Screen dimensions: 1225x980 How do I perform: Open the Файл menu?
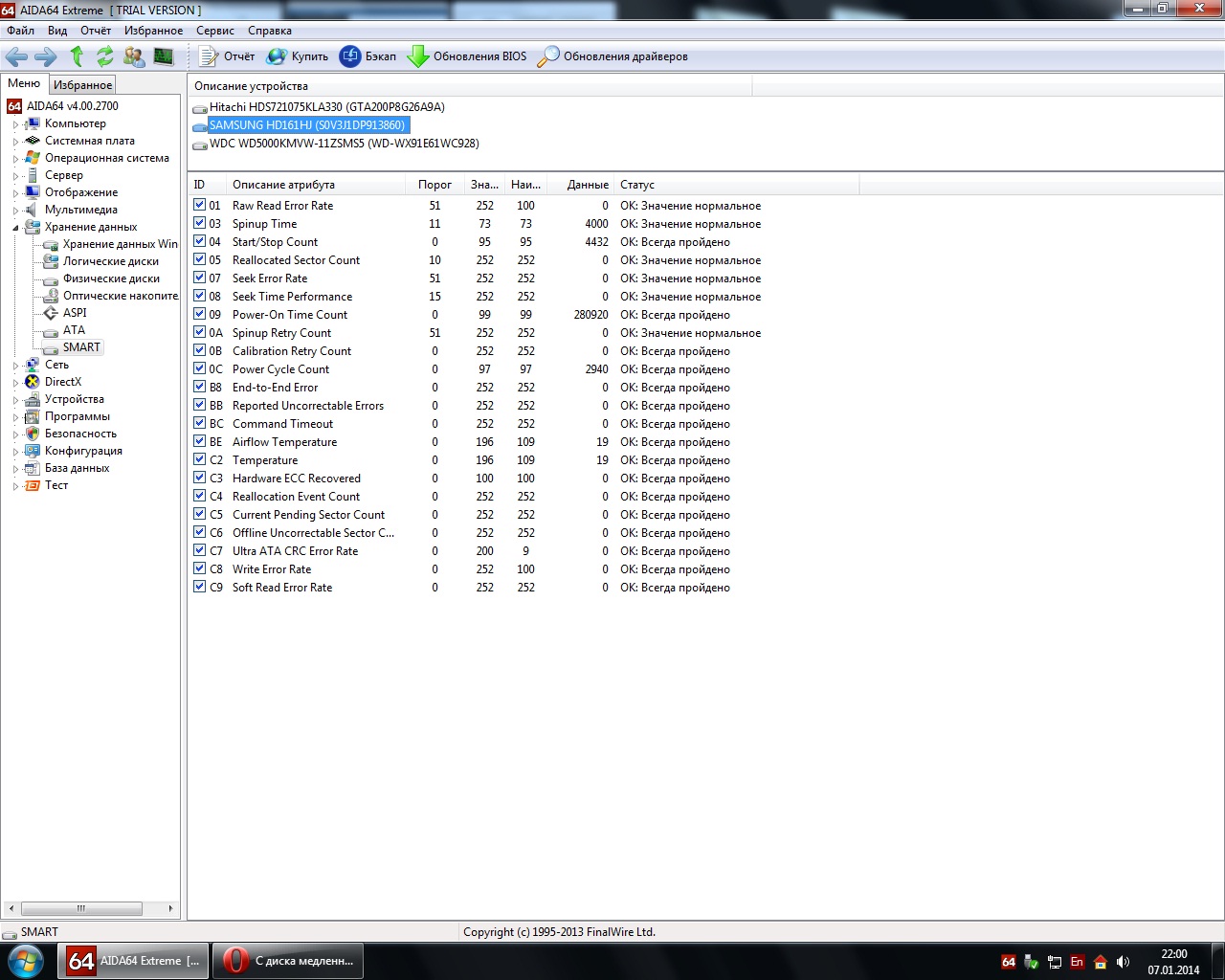pyautogui.click(x=20, y=31)
